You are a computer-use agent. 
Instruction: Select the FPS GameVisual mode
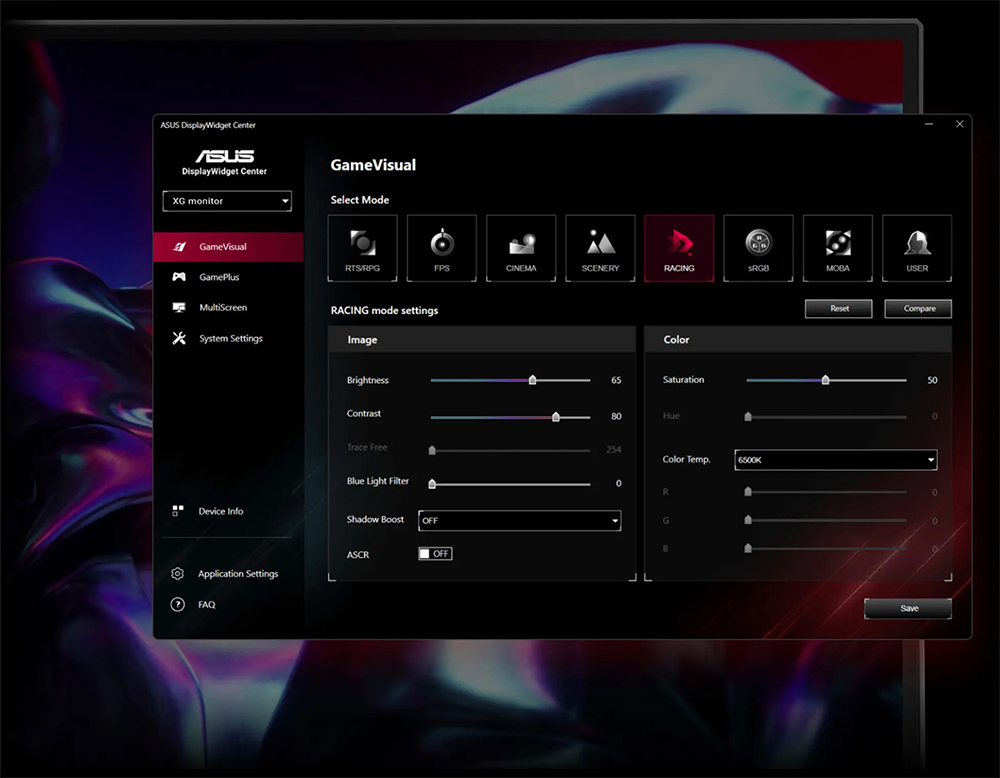[441, 247]
